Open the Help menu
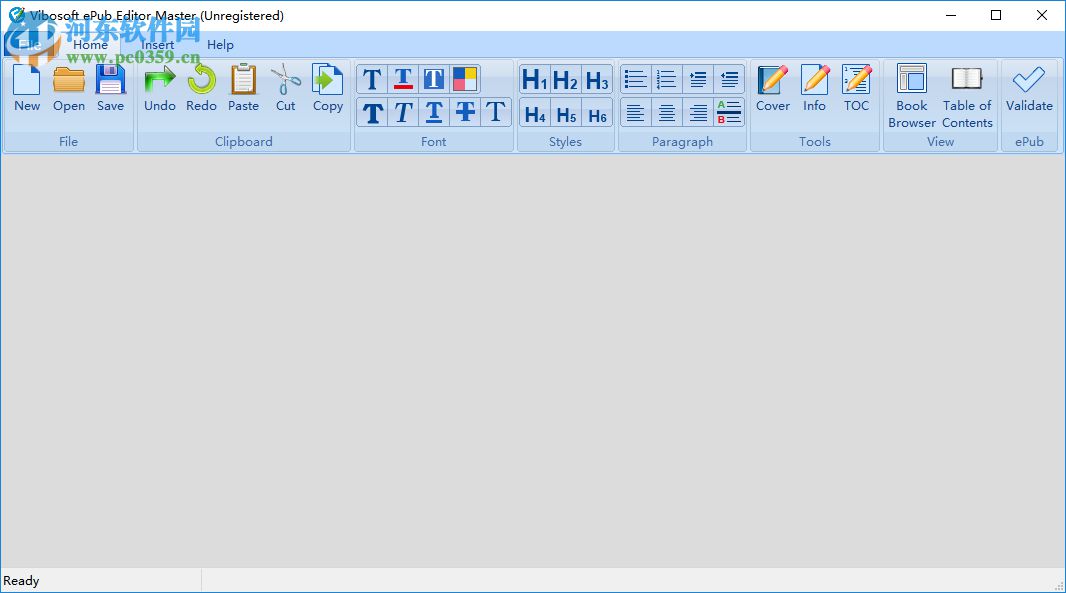Viewport: 1066px width, 593px height. tap(220, 44)
